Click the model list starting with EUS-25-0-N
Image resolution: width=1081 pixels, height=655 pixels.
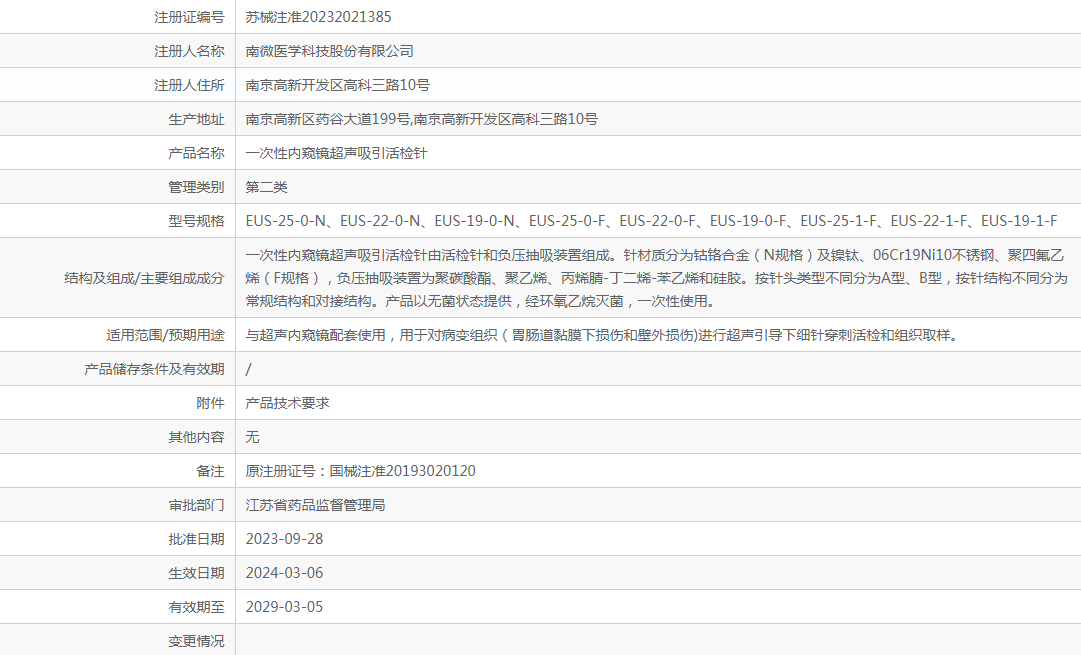click(651, 221)
